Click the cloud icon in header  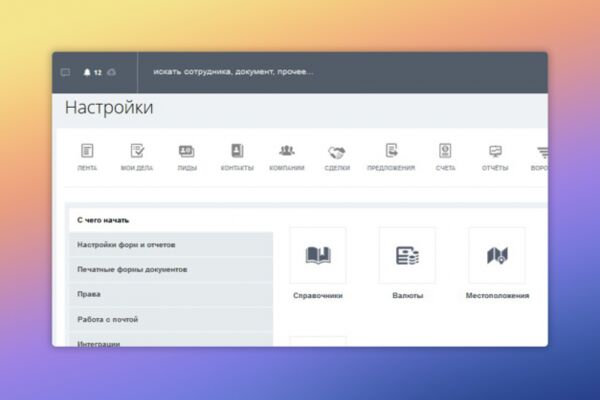[111, 72]
